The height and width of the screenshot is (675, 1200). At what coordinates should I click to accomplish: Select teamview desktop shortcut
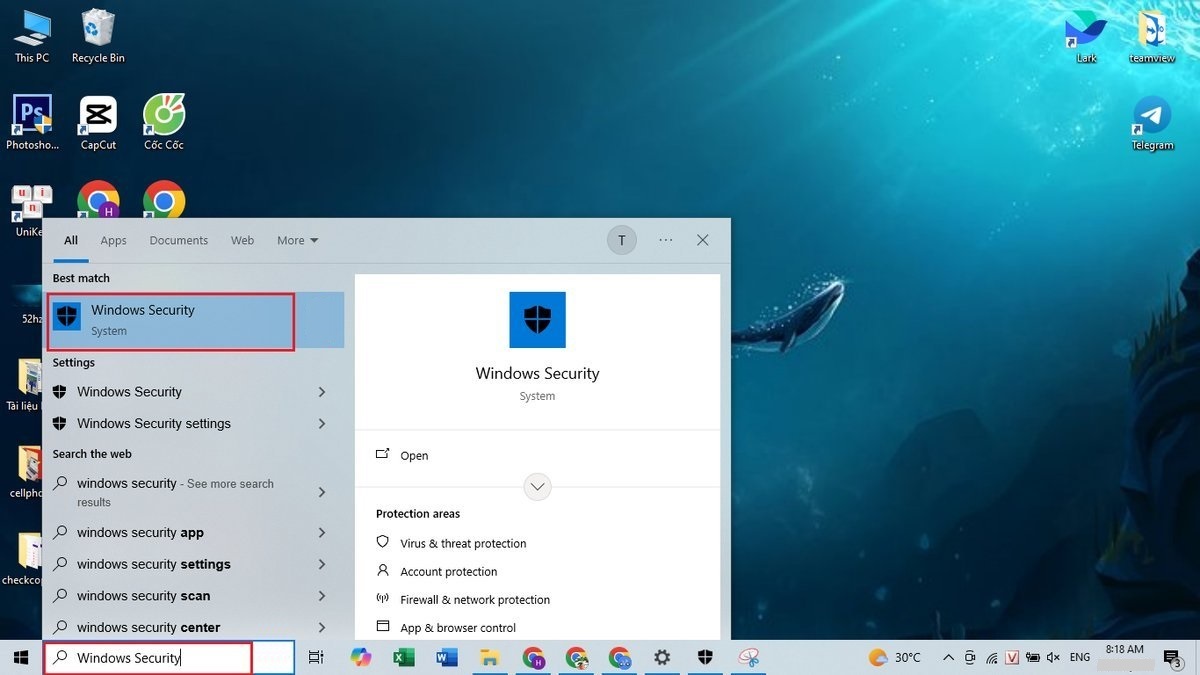1152,37
